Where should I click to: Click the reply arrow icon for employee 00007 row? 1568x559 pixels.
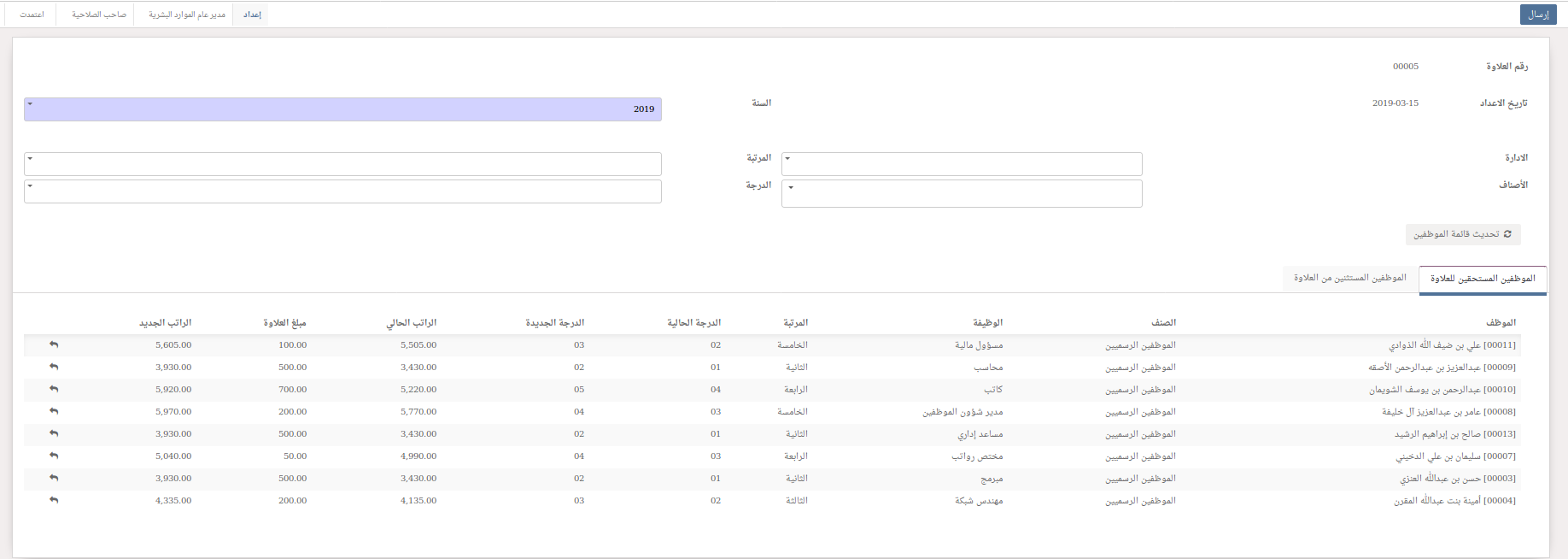54,456
